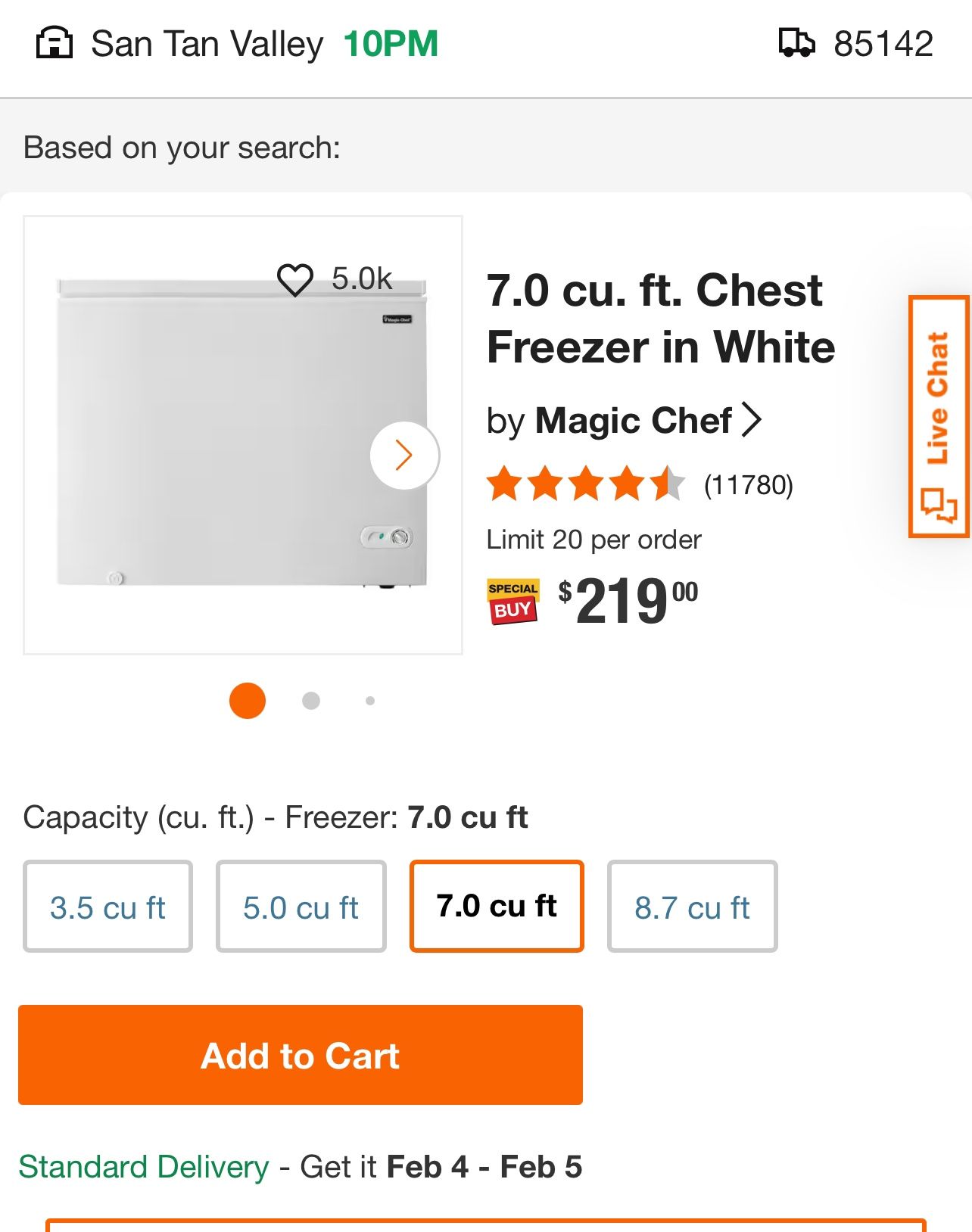Tap the Special Buy badge
The image size is (972, 1232).
click(512, 602)
